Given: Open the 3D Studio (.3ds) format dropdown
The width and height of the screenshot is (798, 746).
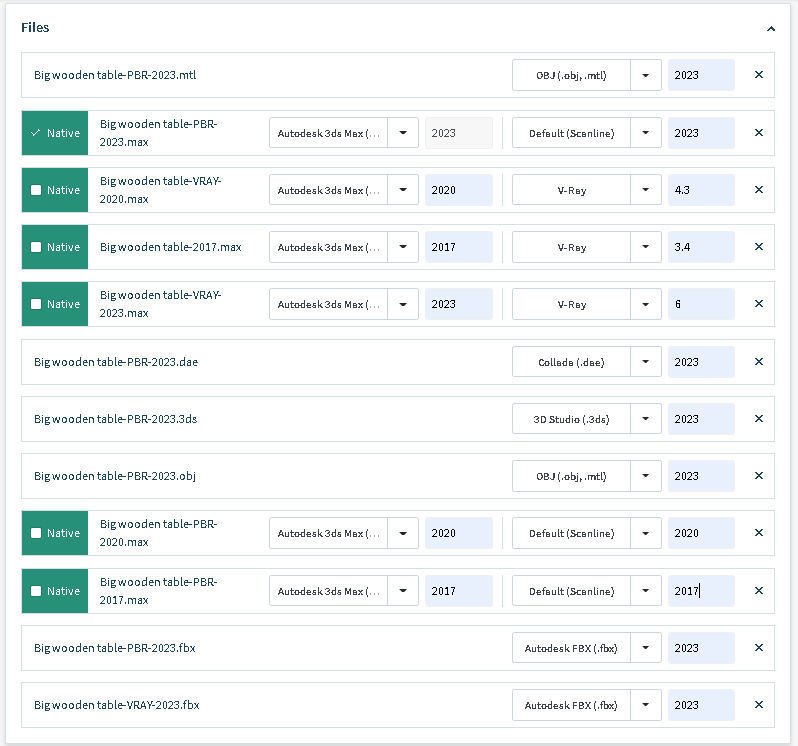Looking at the screenshot, I should pos(646,419).
